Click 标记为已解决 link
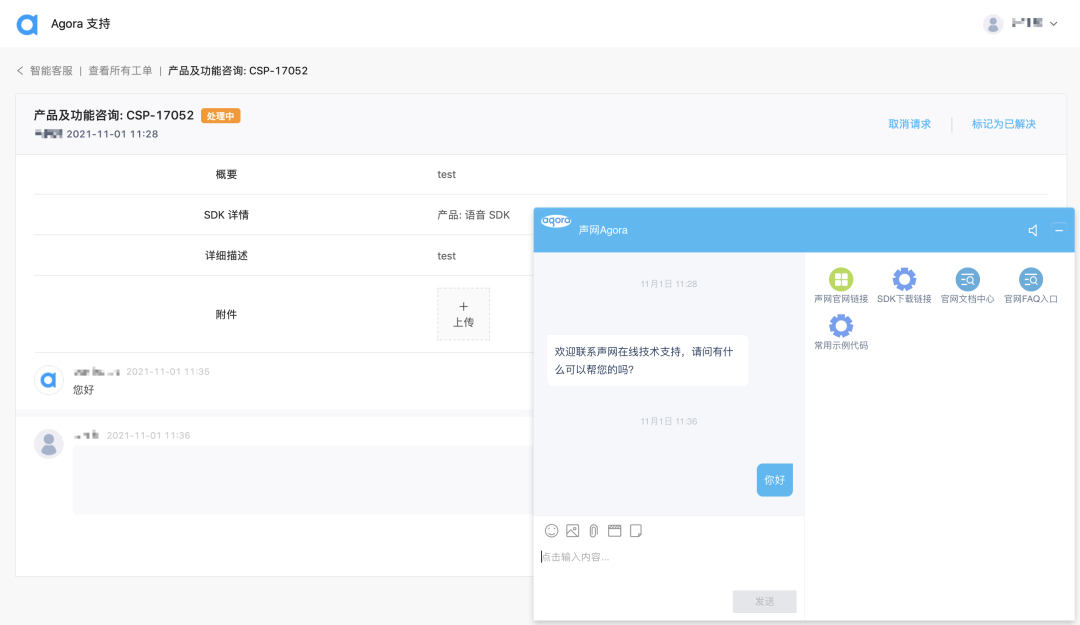This screenshot has height=625, width=1080. 1004,124
